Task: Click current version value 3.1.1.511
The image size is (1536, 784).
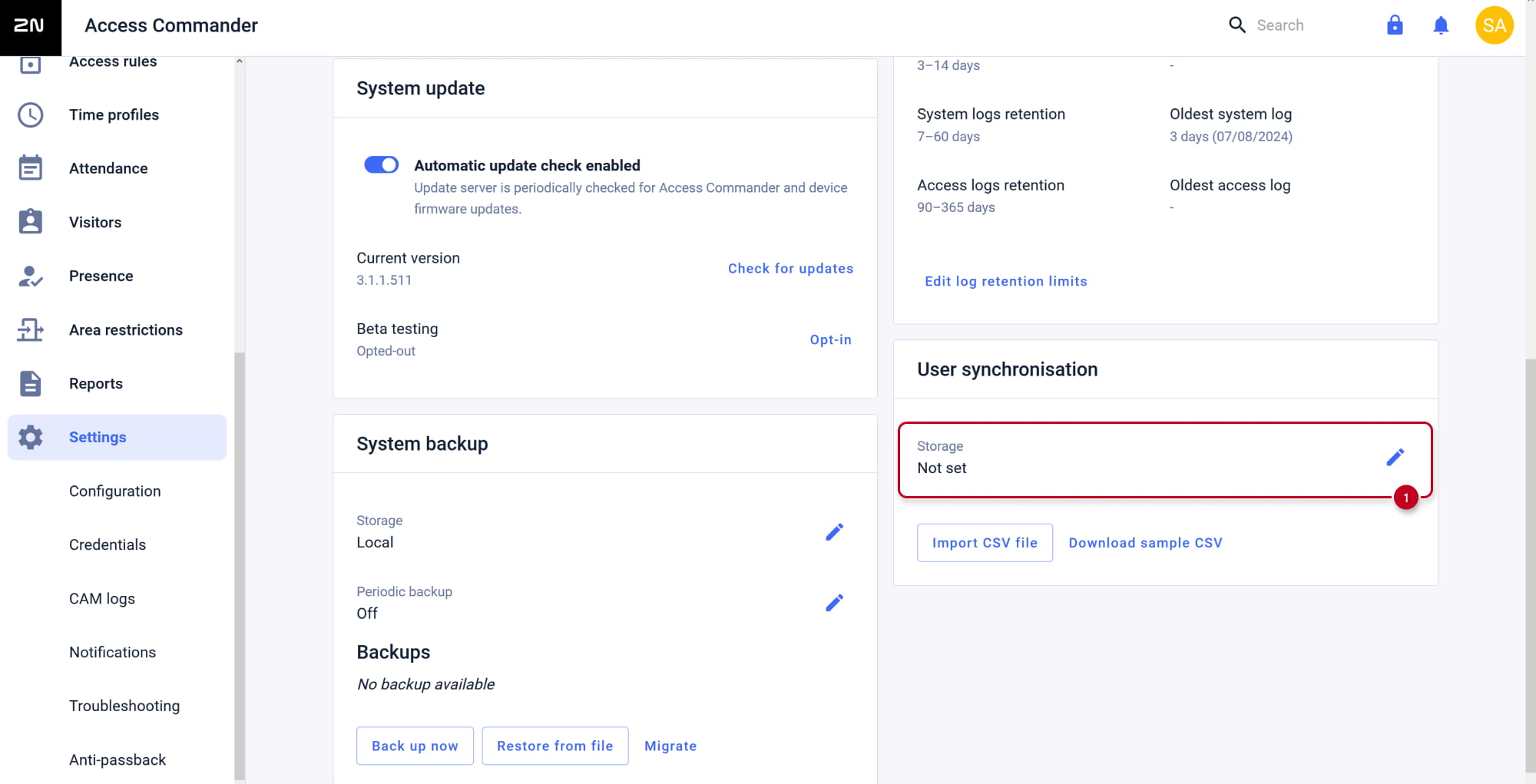Action: [384, 280]
